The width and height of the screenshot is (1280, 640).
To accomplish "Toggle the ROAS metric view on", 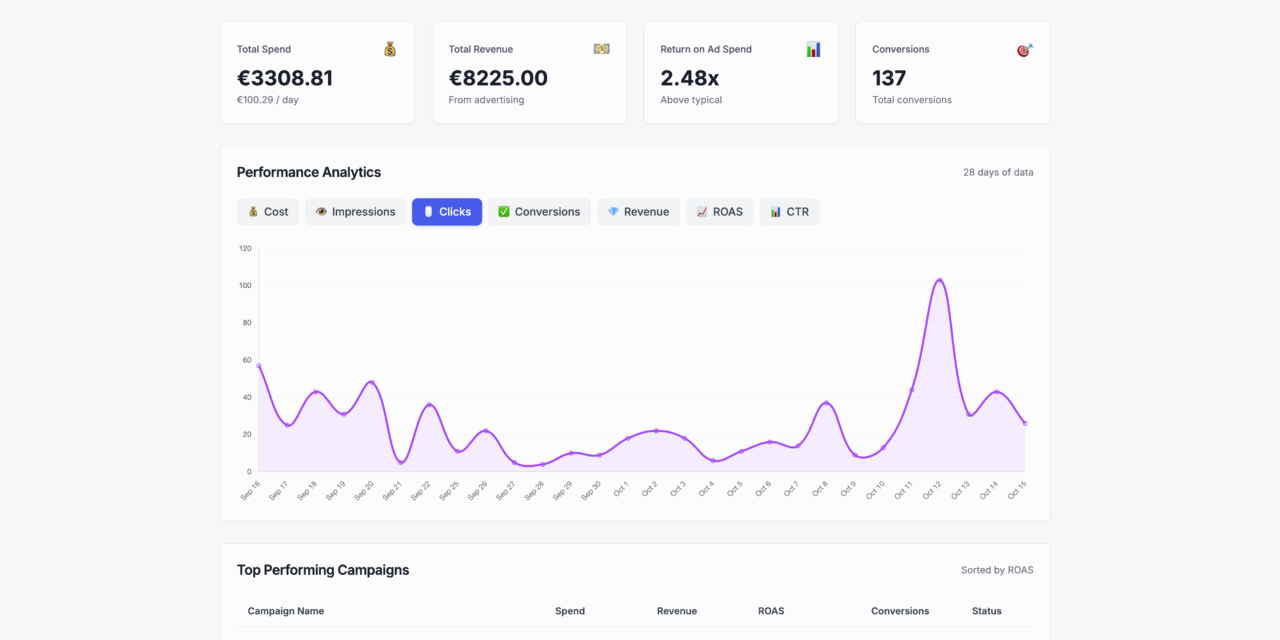I will (719, 211).
